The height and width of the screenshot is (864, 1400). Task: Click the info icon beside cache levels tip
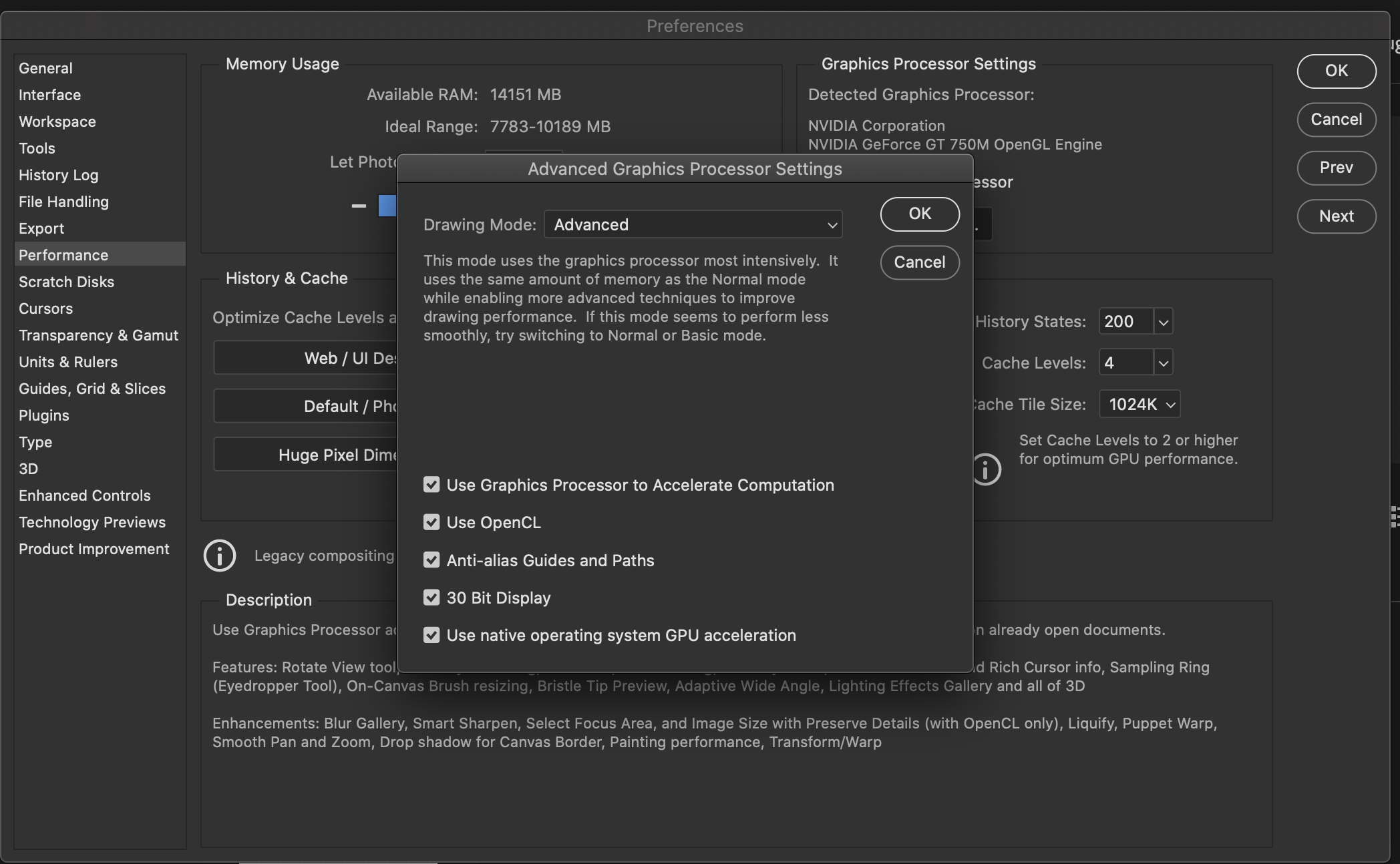tap(987, 469)
